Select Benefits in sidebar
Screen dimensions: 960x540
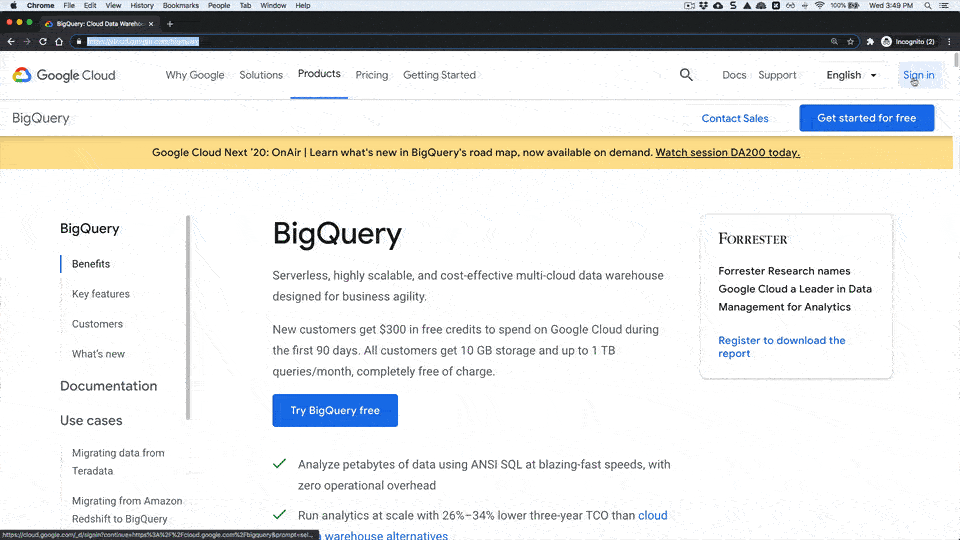(91, 264)
